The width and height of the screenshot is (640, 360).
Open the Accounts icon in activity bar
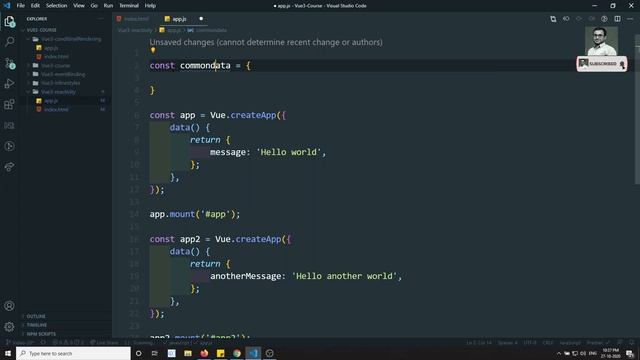point(9,306)
